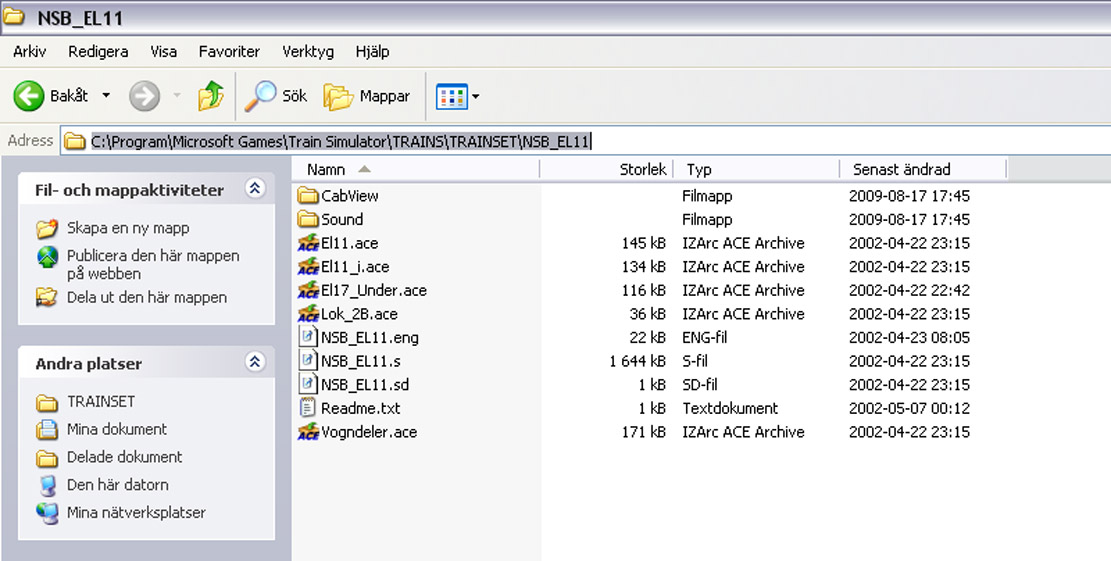The image size is (1111, 561).
Task: Click the globe publish icon
Action: point(47,257)
